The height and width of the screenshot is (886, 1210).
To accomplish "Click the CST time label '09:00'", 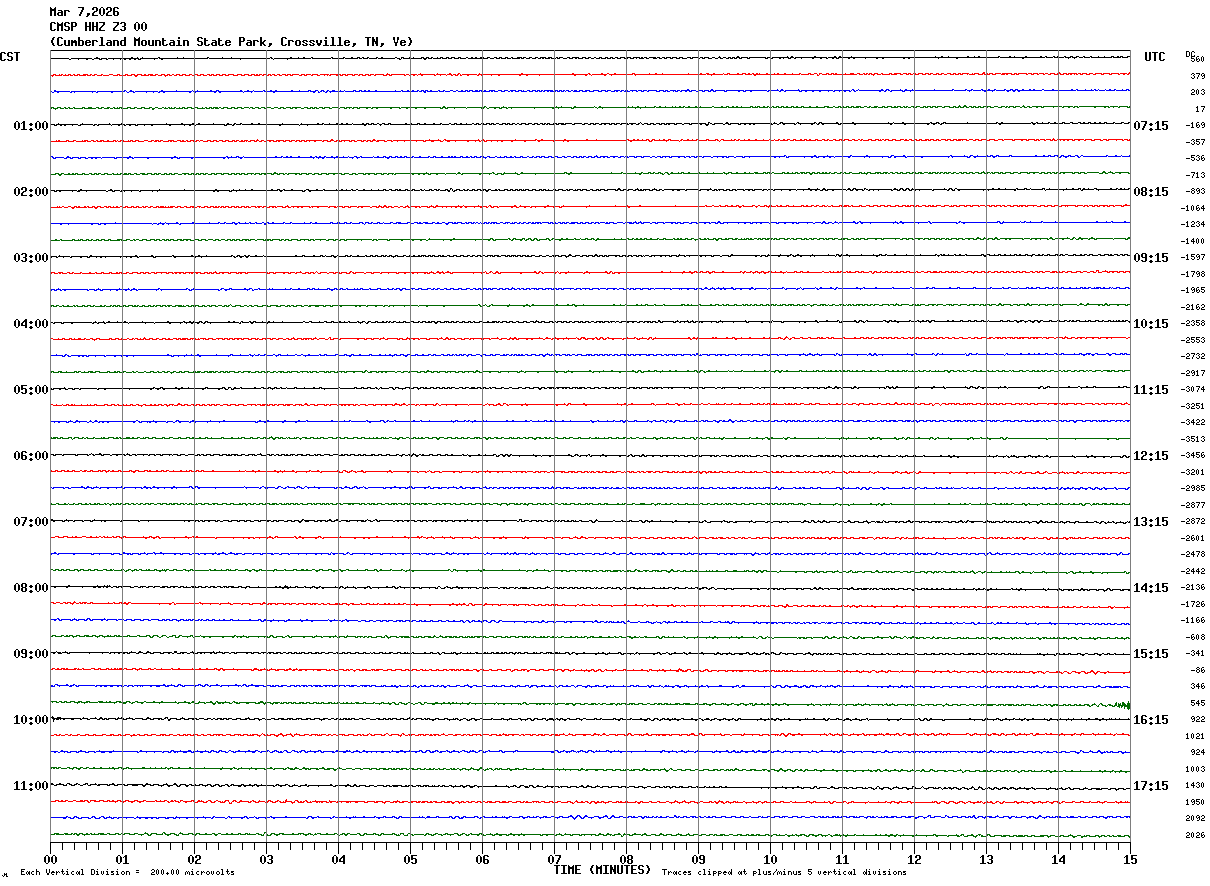I will coord(30,654).
